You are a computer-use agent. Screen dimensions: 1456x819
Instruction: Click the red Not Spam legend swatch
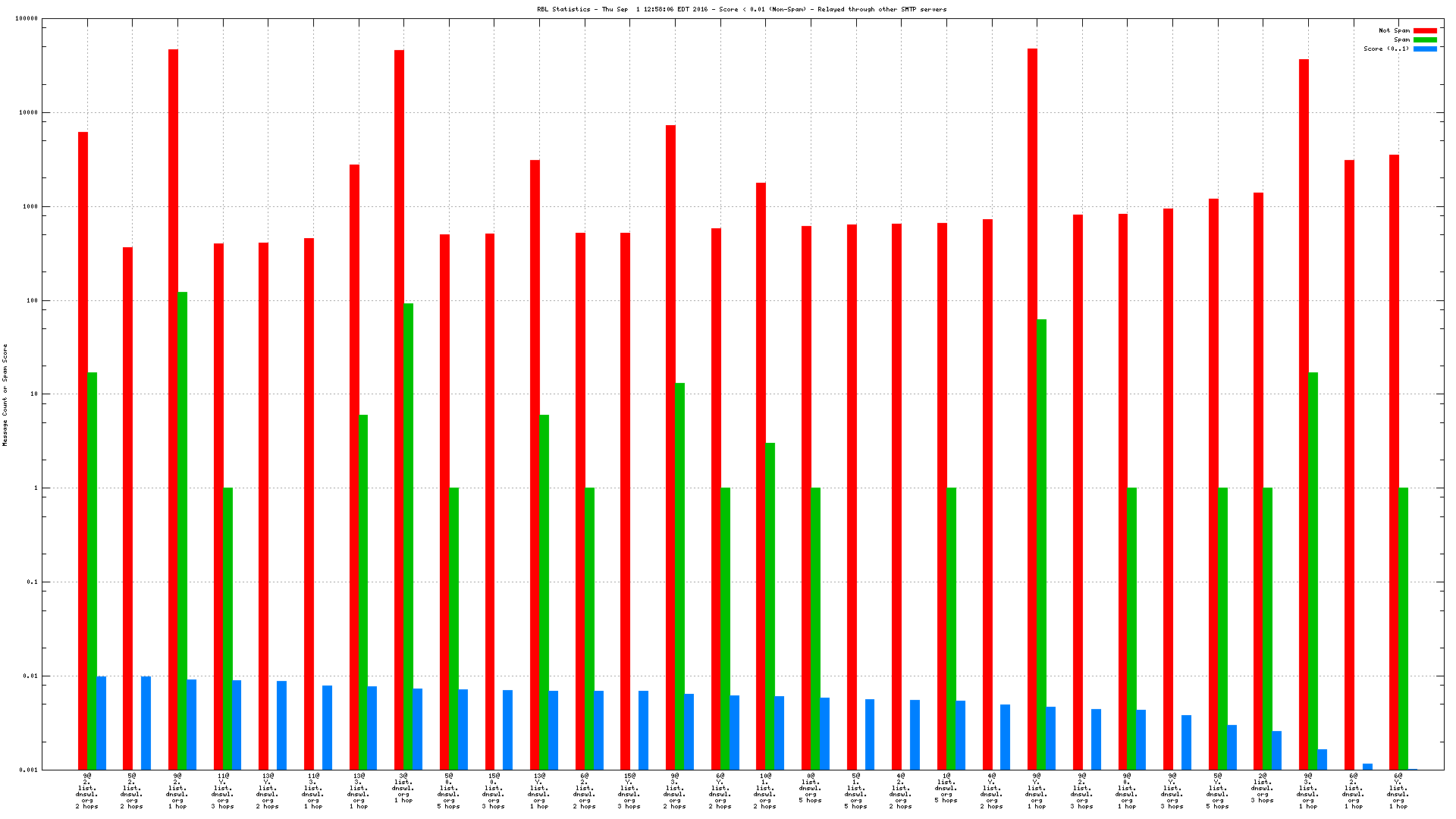[1425, 30]
